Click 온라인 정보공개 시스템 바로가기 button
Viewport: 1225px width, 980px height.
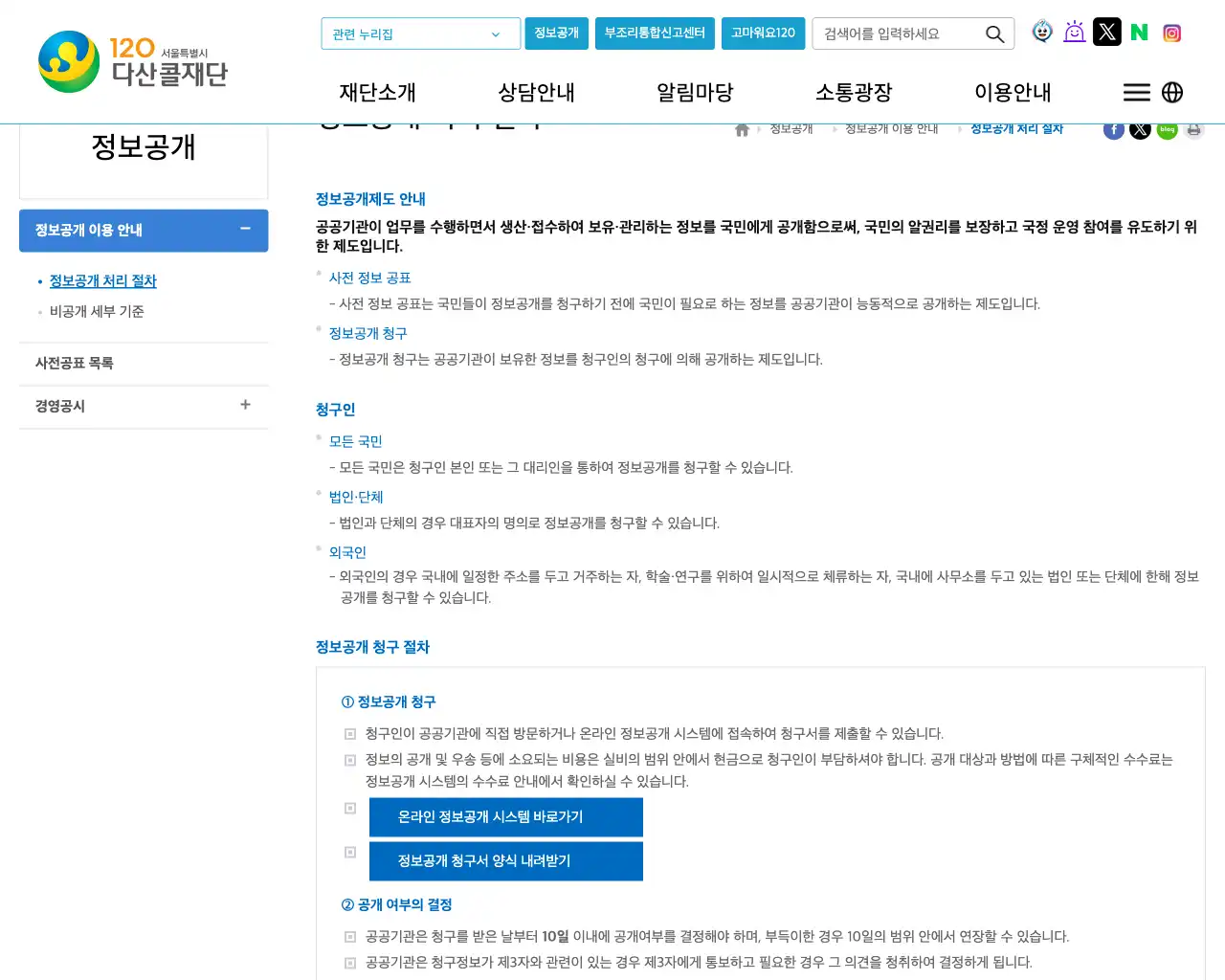click(506, 817)
